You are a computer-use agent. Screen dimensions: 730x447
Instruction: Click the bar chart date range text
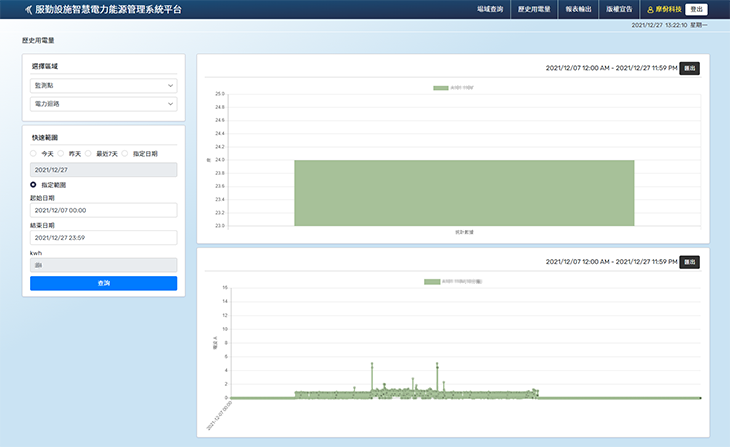611,68
